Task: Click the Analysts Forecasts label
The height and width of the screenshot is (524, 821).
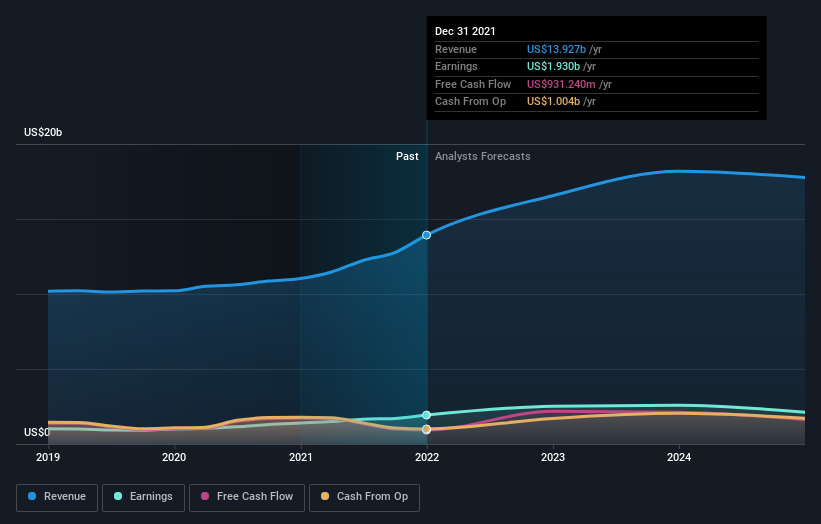Action: tap(483, 157)
